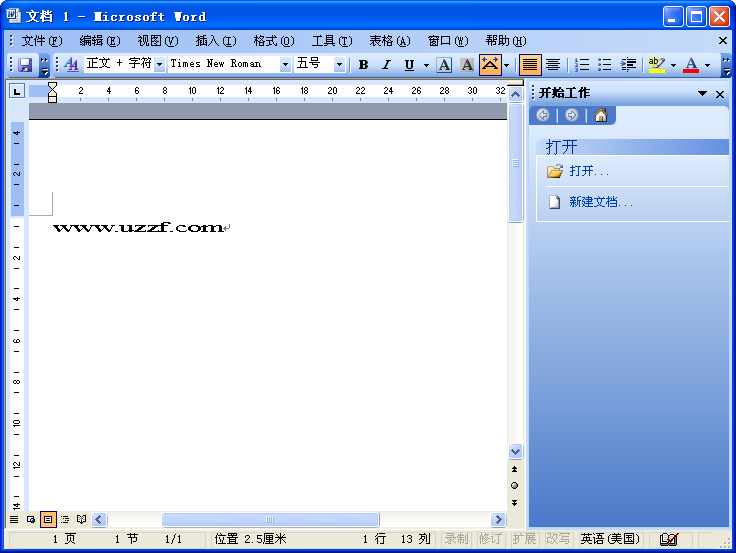Click Select Browse Object circle button
736x553 pixels.
[x=514, y=485]
